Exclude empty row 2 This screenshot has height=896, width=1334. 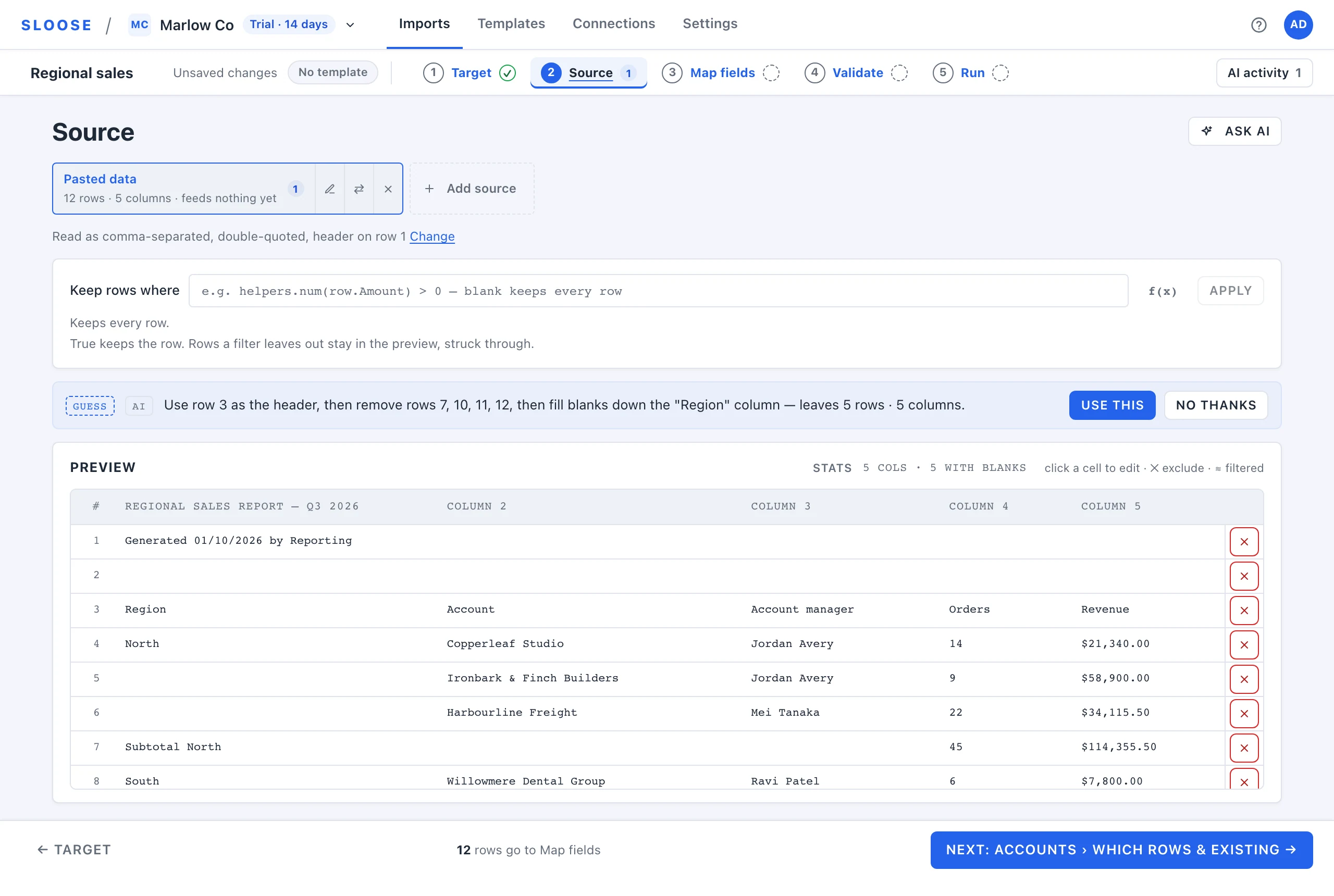coord(1244,576)
